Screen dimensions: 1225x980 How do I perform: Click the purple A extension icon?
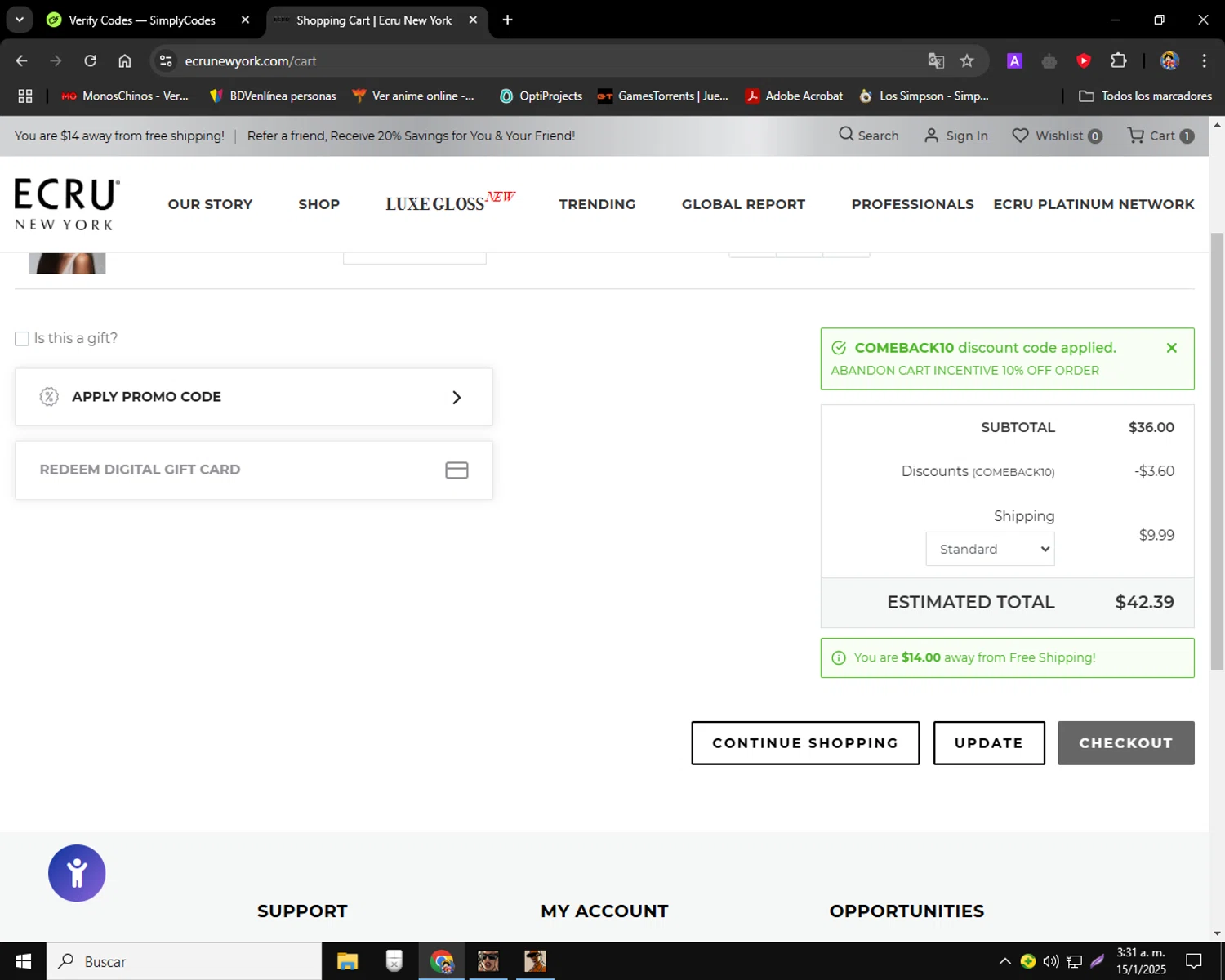(1014, 60)
